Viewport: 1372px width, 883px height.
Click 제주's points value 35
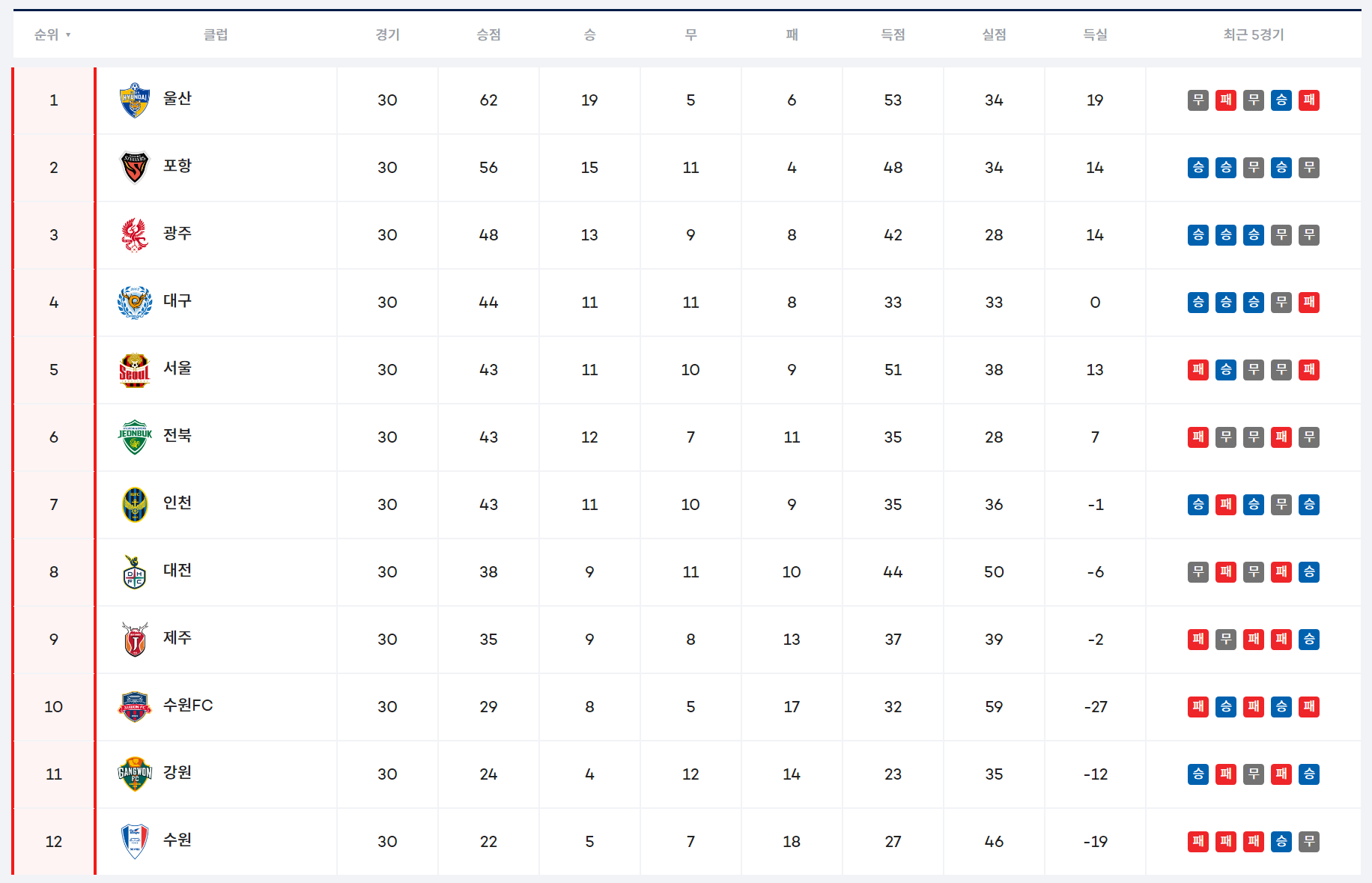488,640
